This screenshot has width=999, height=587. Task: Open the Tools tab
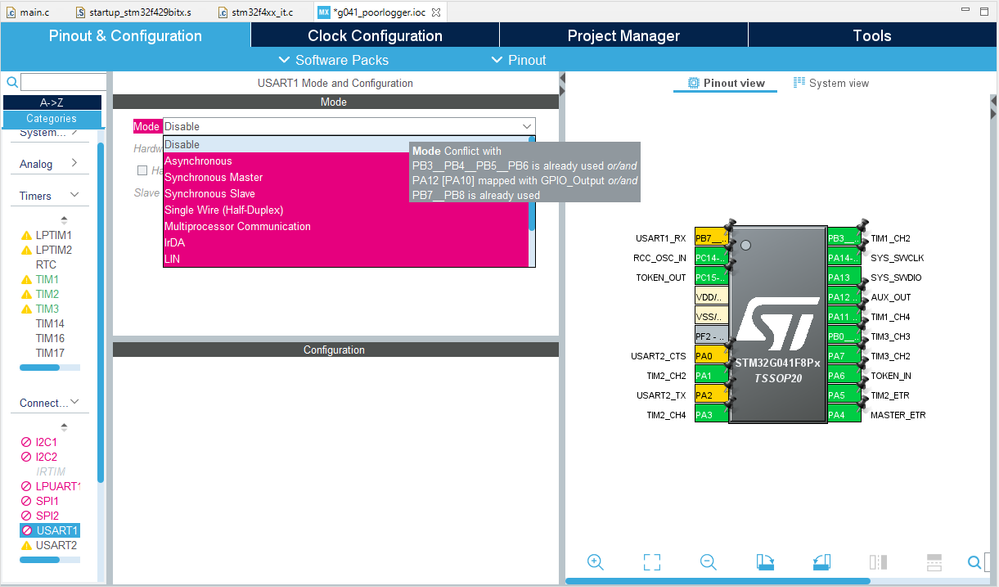coord(872,36)
